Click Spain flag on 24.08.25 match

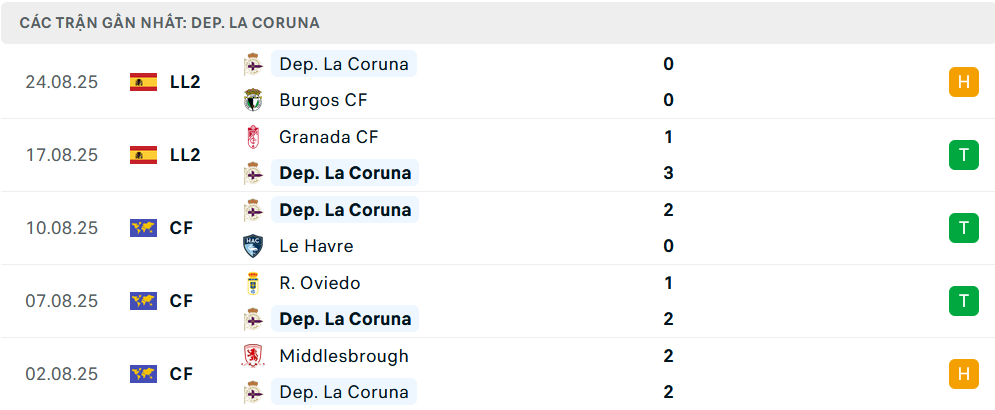tap(144, 82)
